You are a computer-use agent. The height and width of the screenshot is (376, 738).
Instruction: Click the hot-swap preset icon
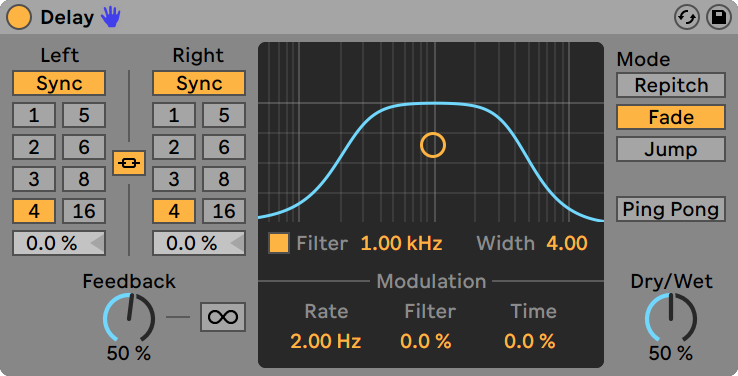pos(687,17)
